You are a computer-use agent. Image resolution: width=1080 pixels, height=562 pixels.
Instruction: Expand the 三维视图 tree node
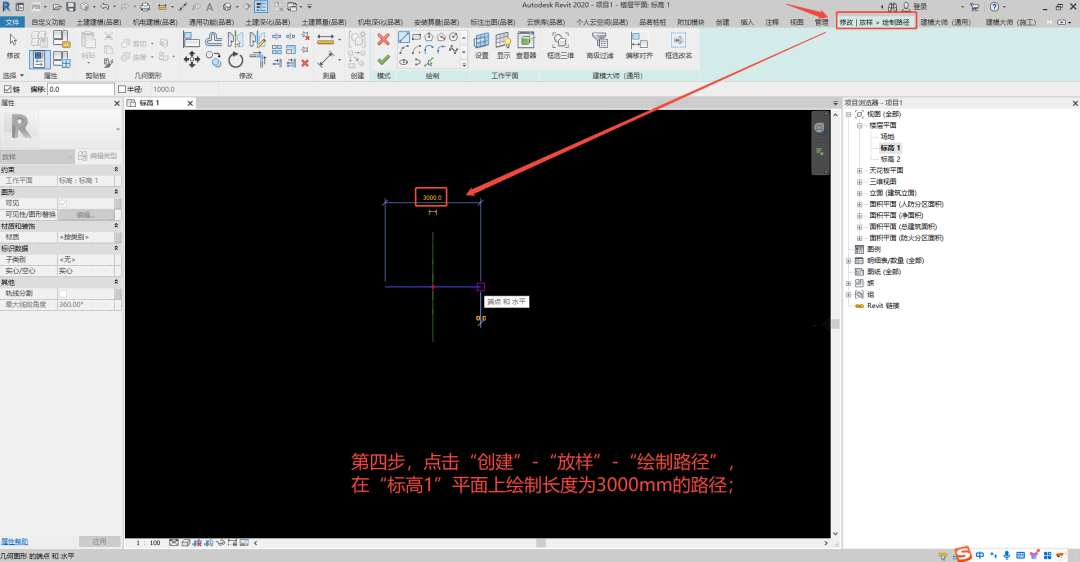(860, 182)
